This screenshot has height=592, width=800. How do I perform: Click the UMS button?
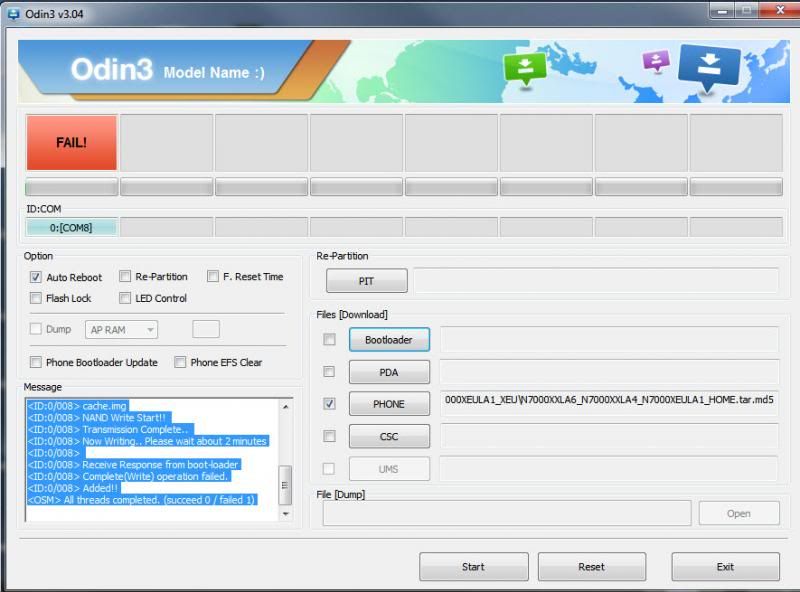(389, 468)
